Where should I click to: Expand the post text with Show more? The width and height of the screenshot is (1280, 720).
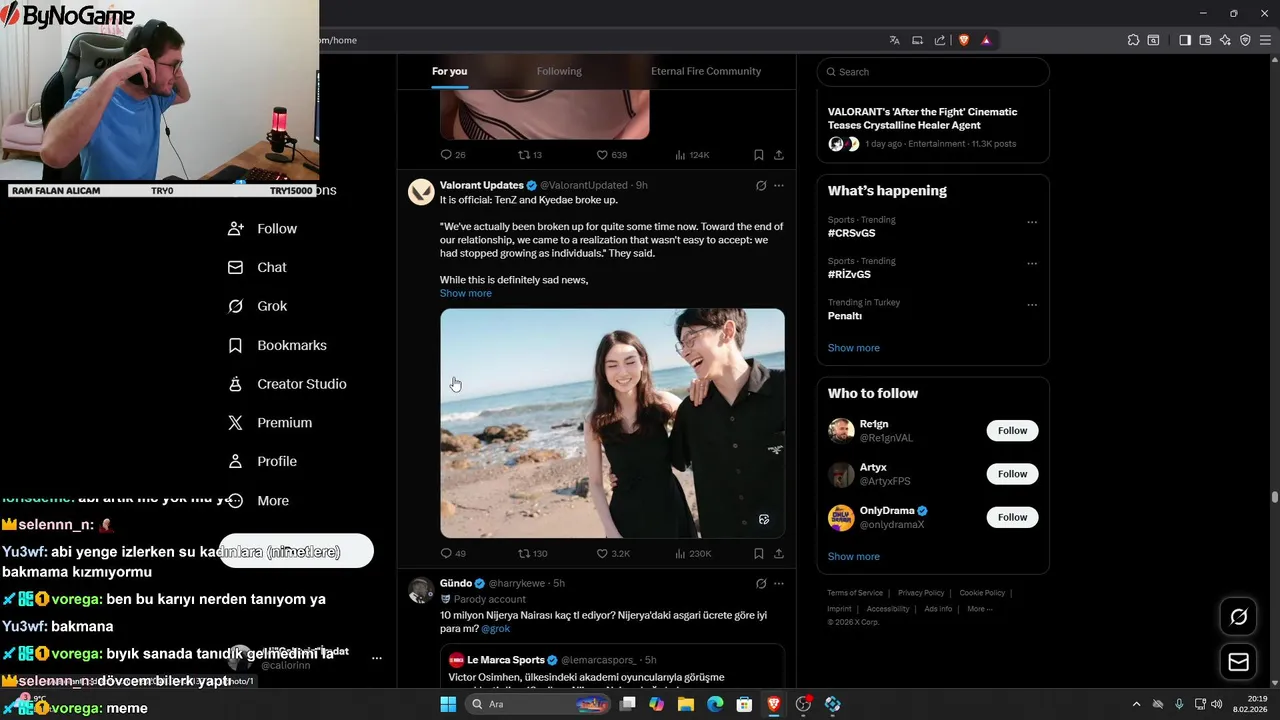(x=466, y=293)
